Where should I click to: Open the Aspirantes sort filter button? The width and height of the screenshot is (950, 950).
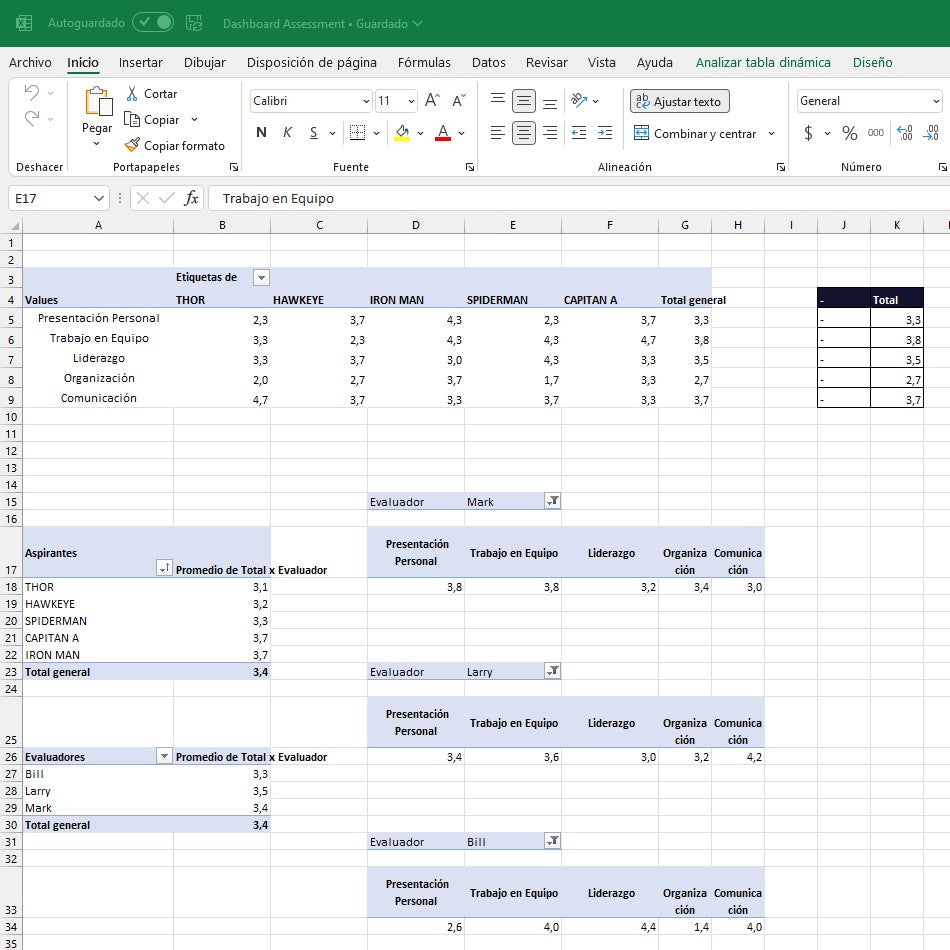point(164,568)
